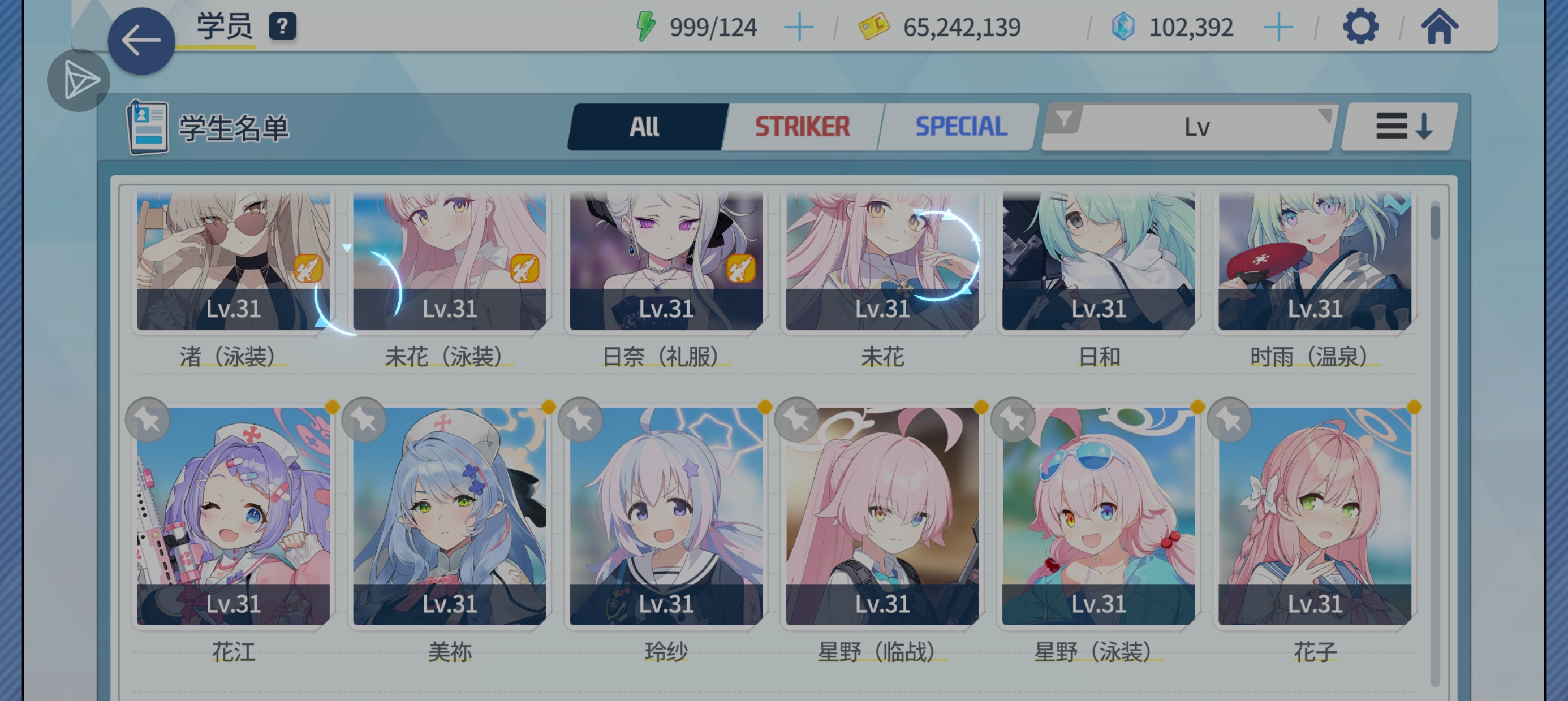Click the credits card currency icon
Viewport: 1568px width, 701px height.
[x=873, y=27]
